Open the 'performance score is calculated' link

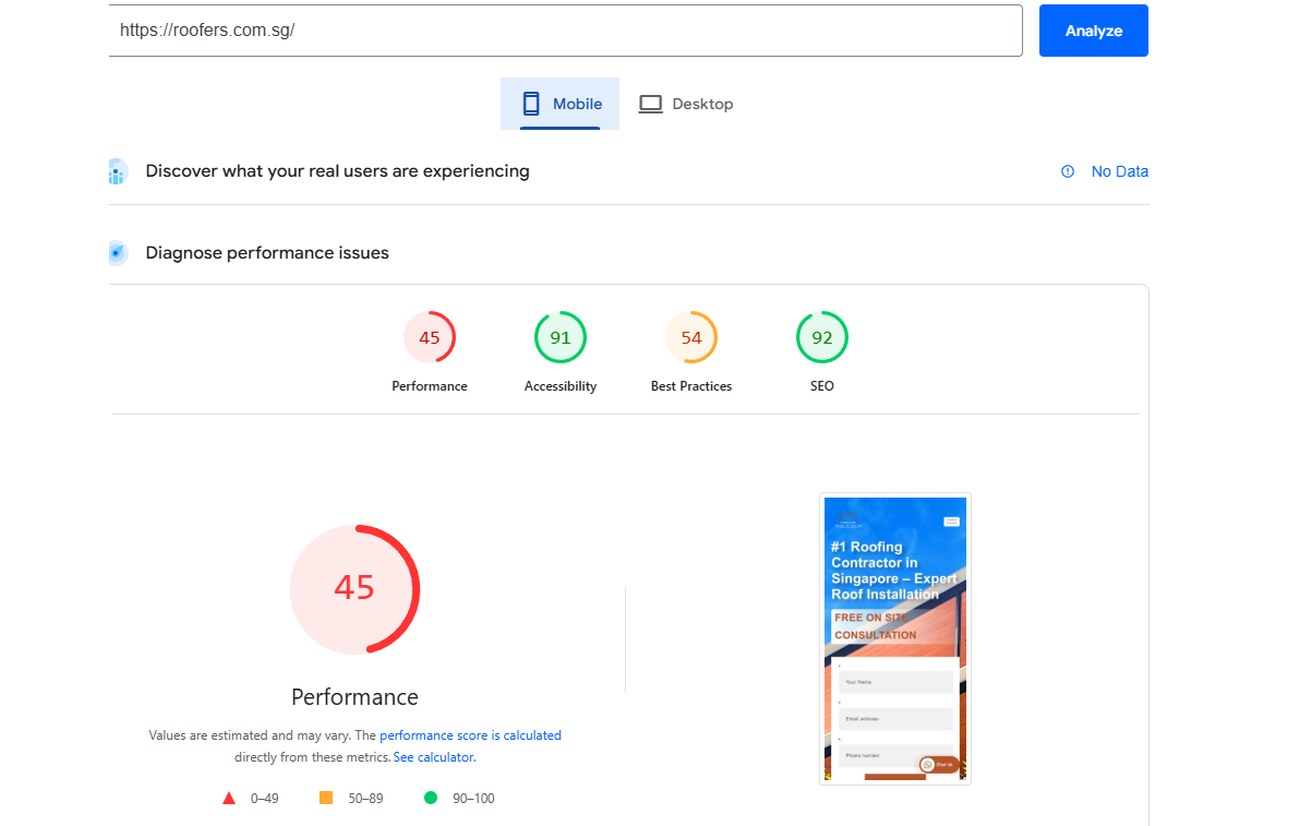470,735
